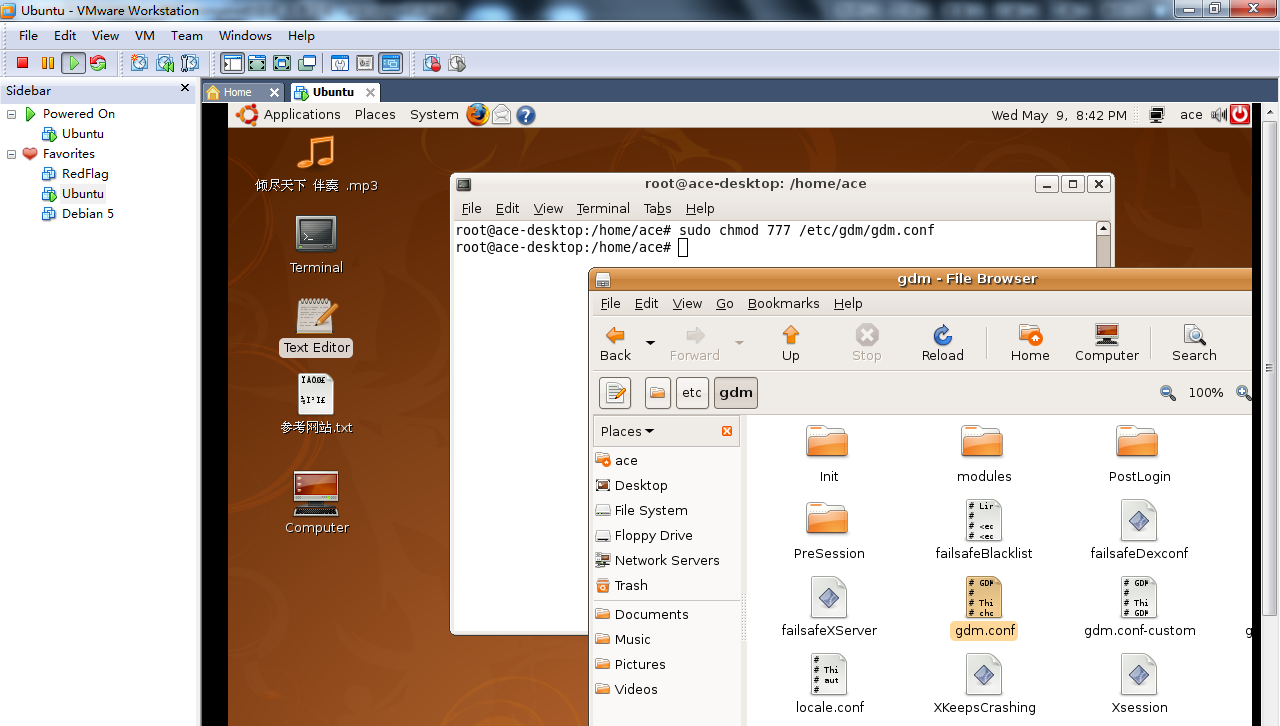Image resolution: width=1280 pixels, height=726 pixels.
Task: Click the Search button in File Browser
Action: point(1194,343)
